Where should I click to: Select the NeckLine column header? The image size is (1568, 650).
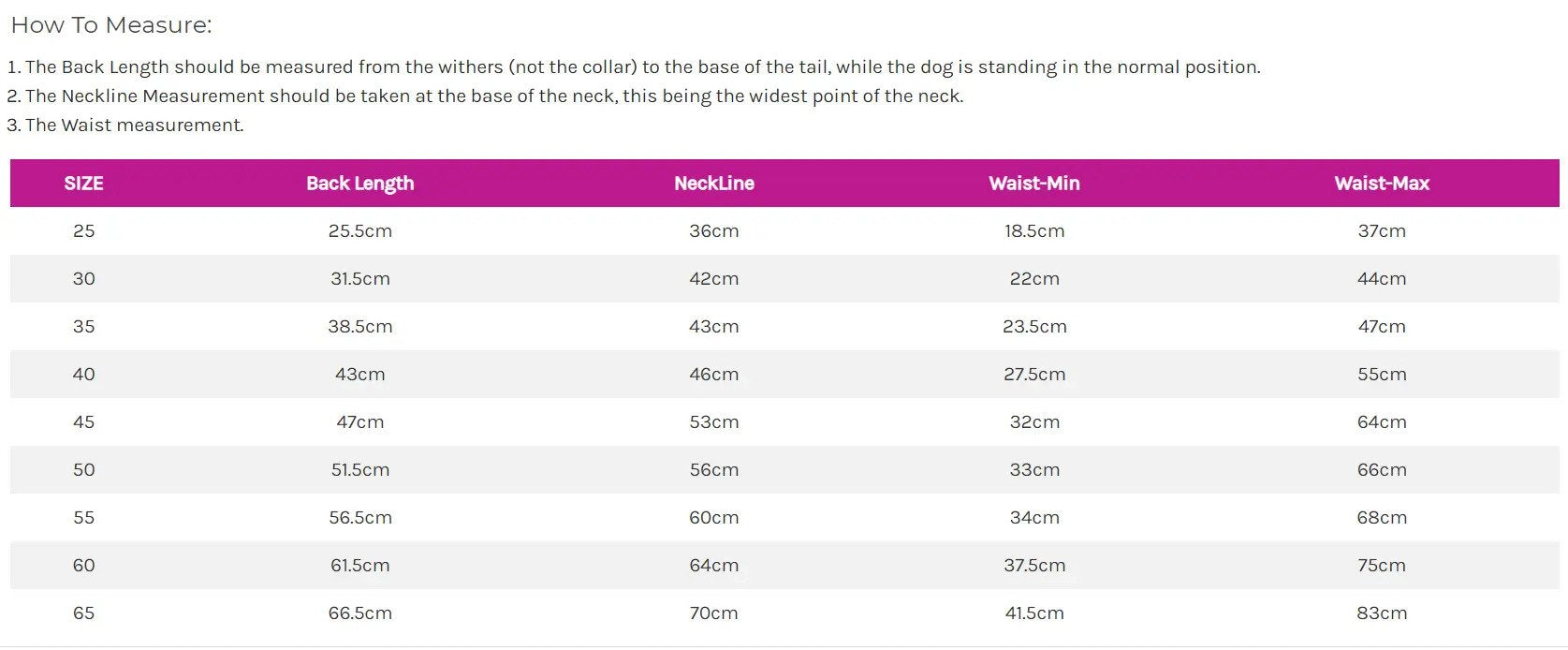pyautogui.click(x=713, y=184)
